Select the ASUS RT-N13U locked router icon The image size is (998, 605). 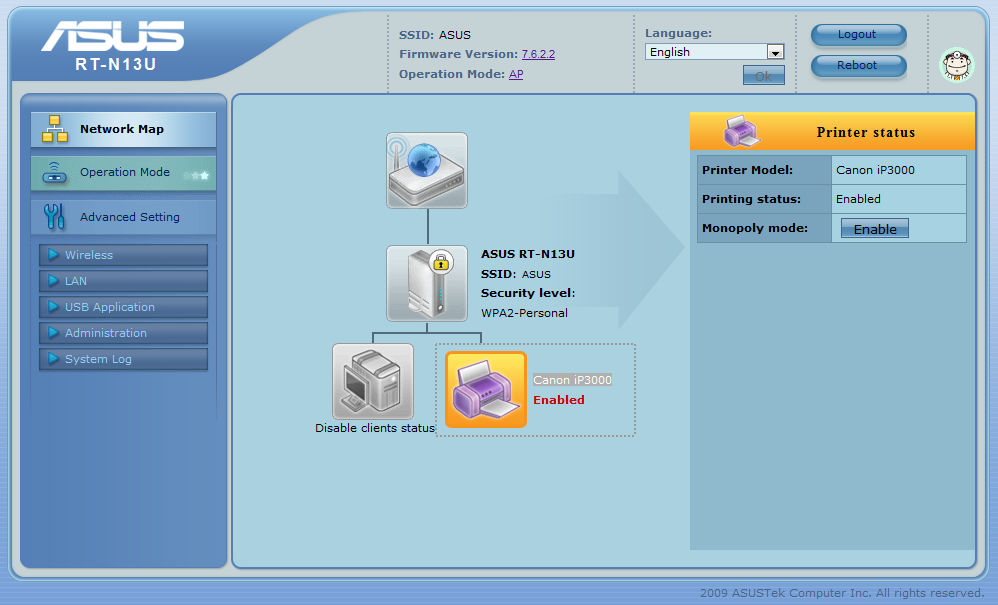click(x=427, y=284)
